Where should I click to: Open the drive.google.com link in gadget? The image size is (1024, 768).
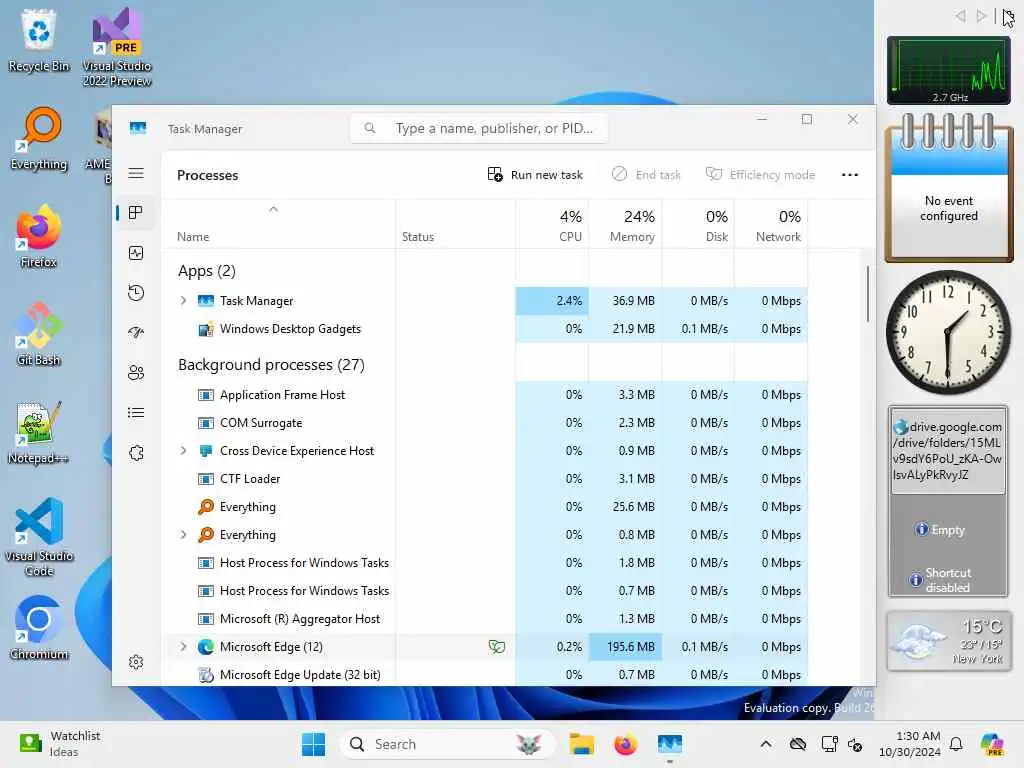point(948,450)
